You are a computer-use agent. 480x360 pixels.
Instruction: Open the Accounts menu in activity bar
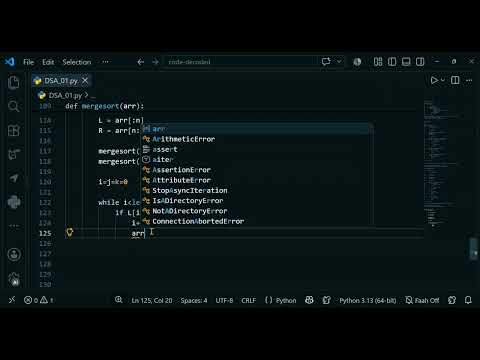pyautogui.click(x=14, y=255)
